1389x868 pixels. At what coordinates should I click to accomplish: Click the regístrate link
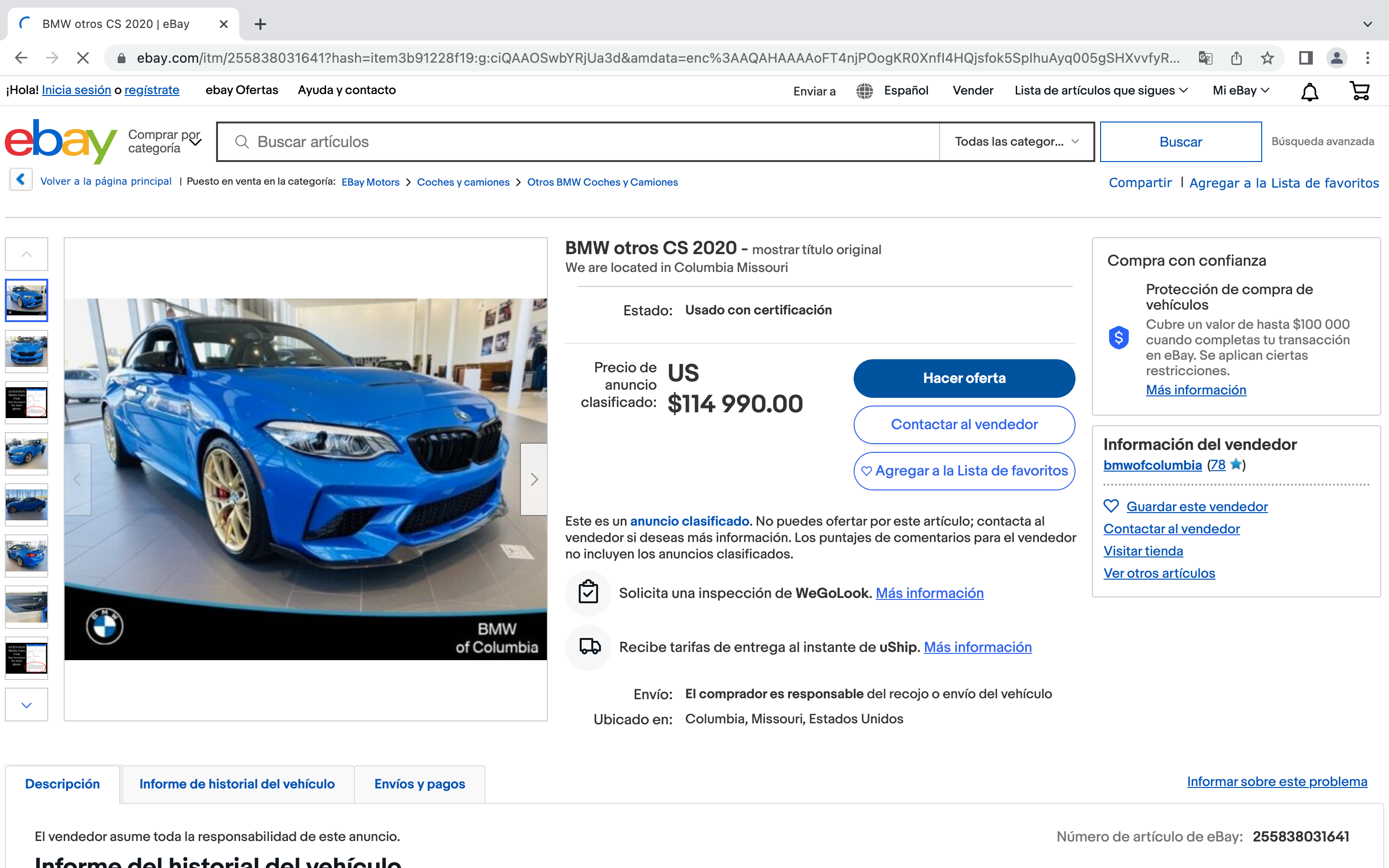(x=152, y=90)
